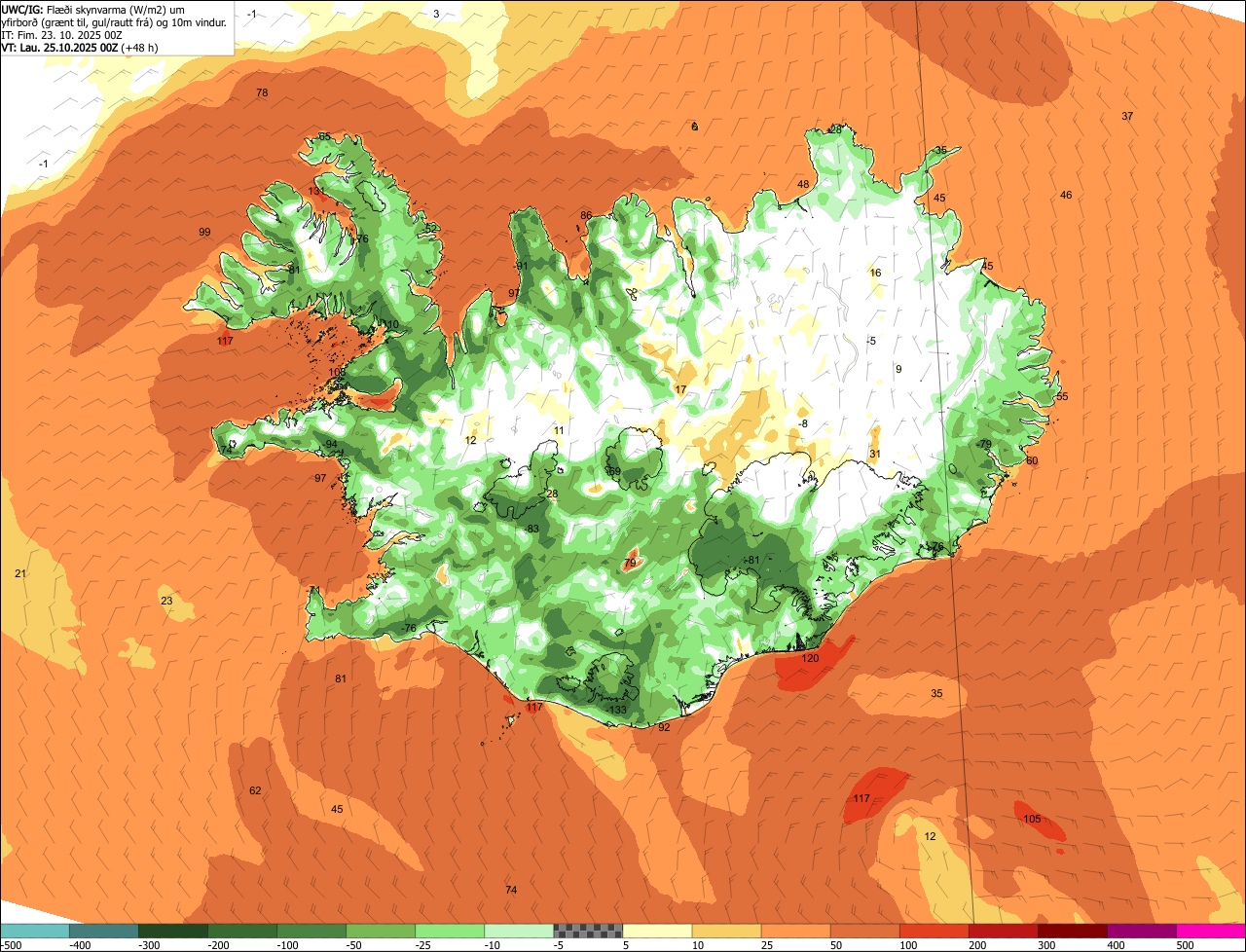The image size is (1246, 952).
Task: Click the darkest green -300 to -200 legend swatch
Action: 173,931
